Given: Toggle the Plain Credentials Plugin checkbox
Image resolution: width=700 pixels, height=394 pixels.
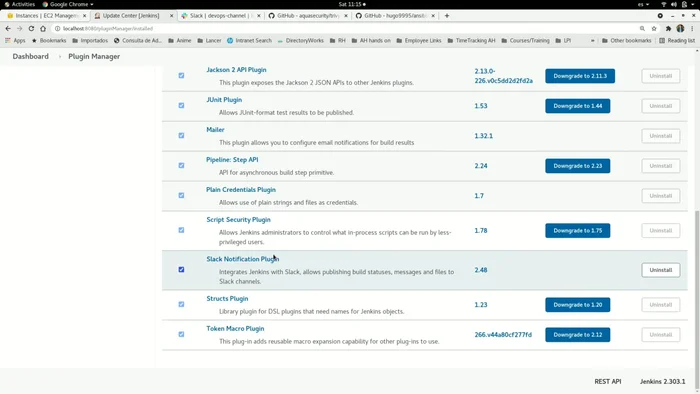Looking at the screenshot, I should (x=181, y=195).
